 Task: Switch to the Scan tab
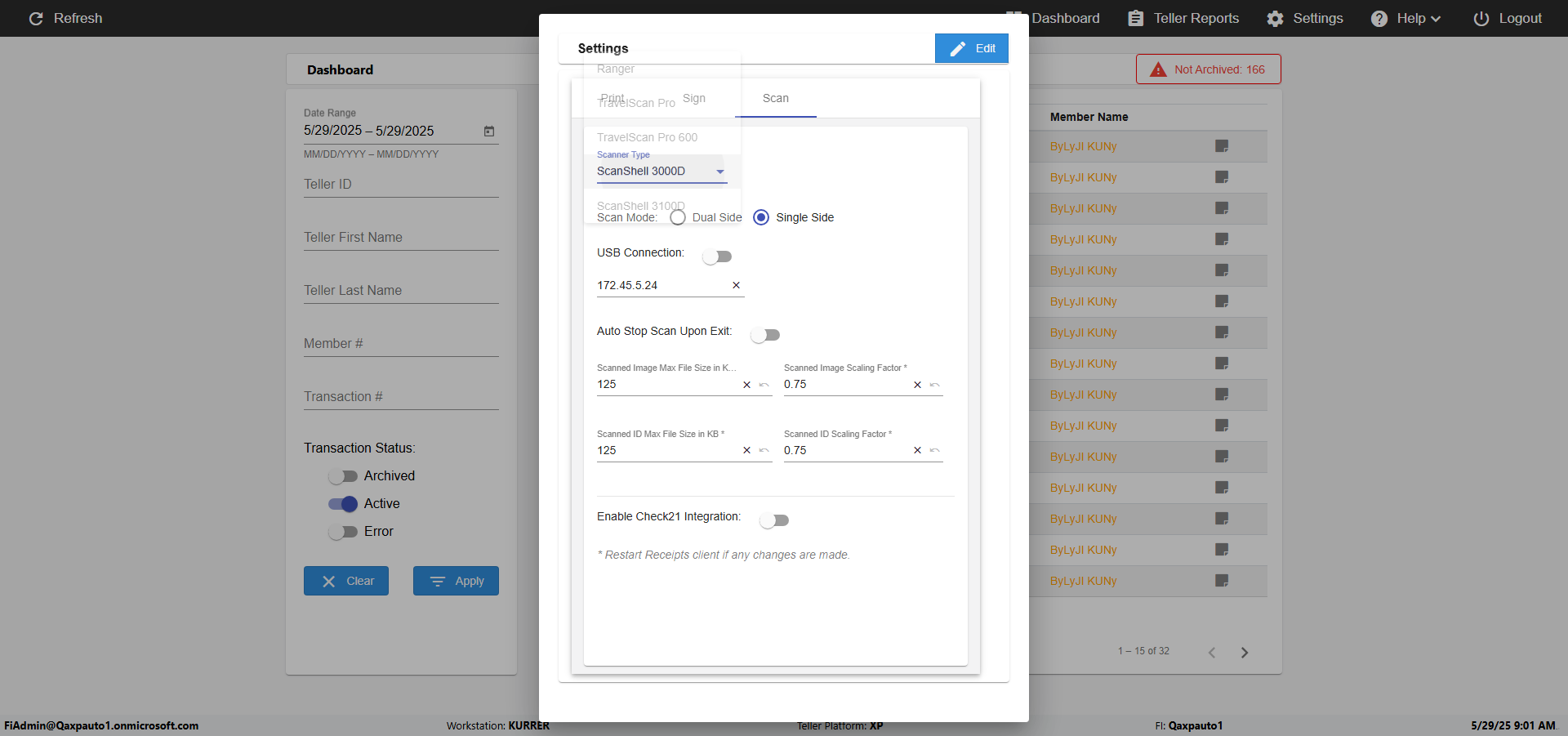click(x=776, y=98)
